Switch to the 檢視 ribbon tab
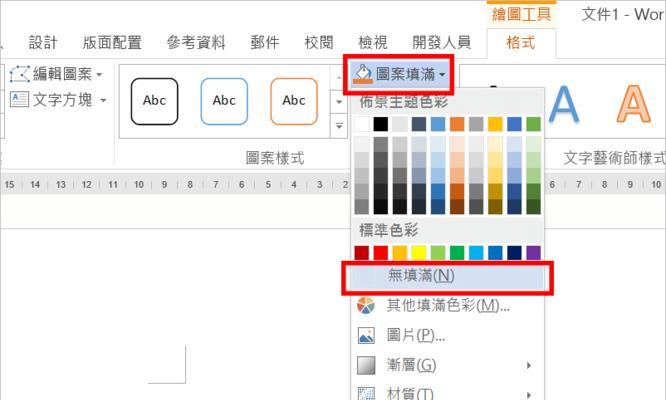The height and width of the screenshot is (400, 666). [x=373, y=42]
